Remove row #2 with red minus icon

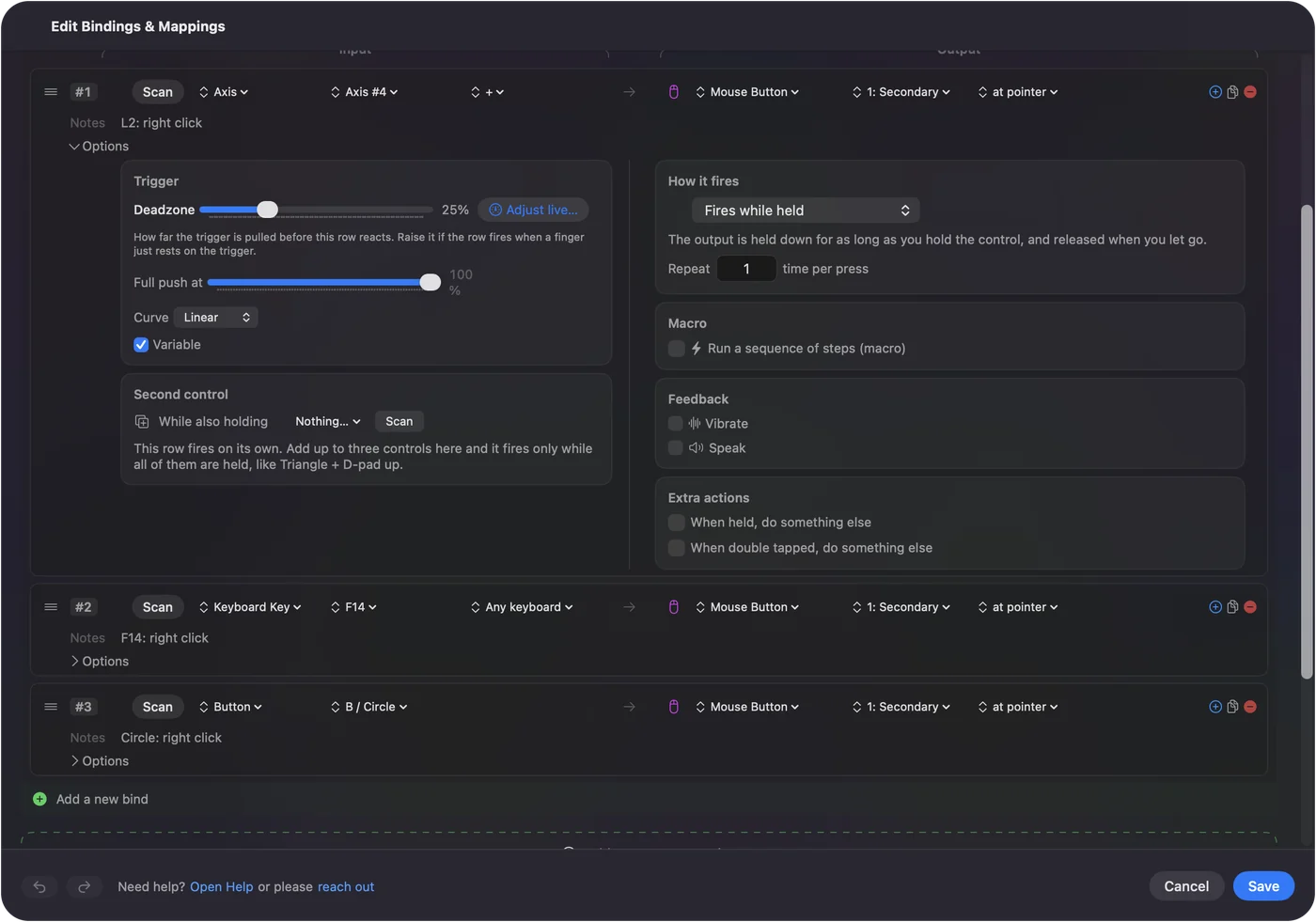tap(1250, 607)
